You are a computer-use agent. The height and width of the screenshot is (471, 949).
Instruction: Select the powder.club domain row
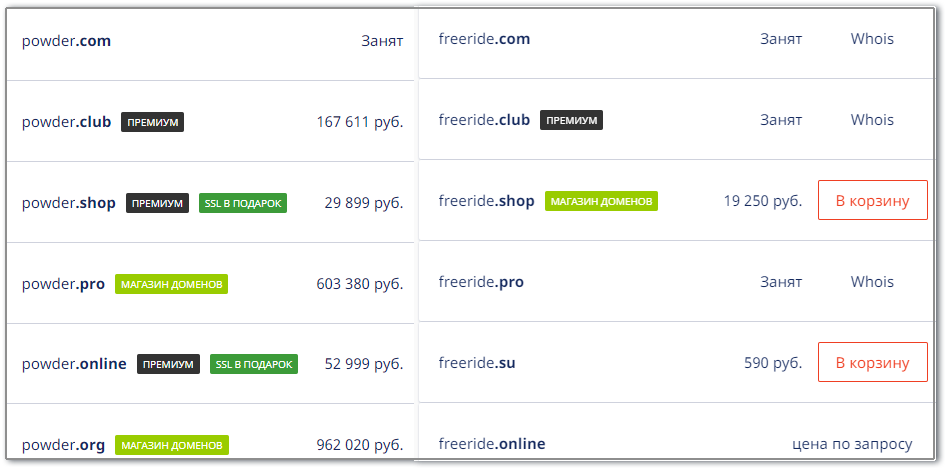(x=211, y=122)
